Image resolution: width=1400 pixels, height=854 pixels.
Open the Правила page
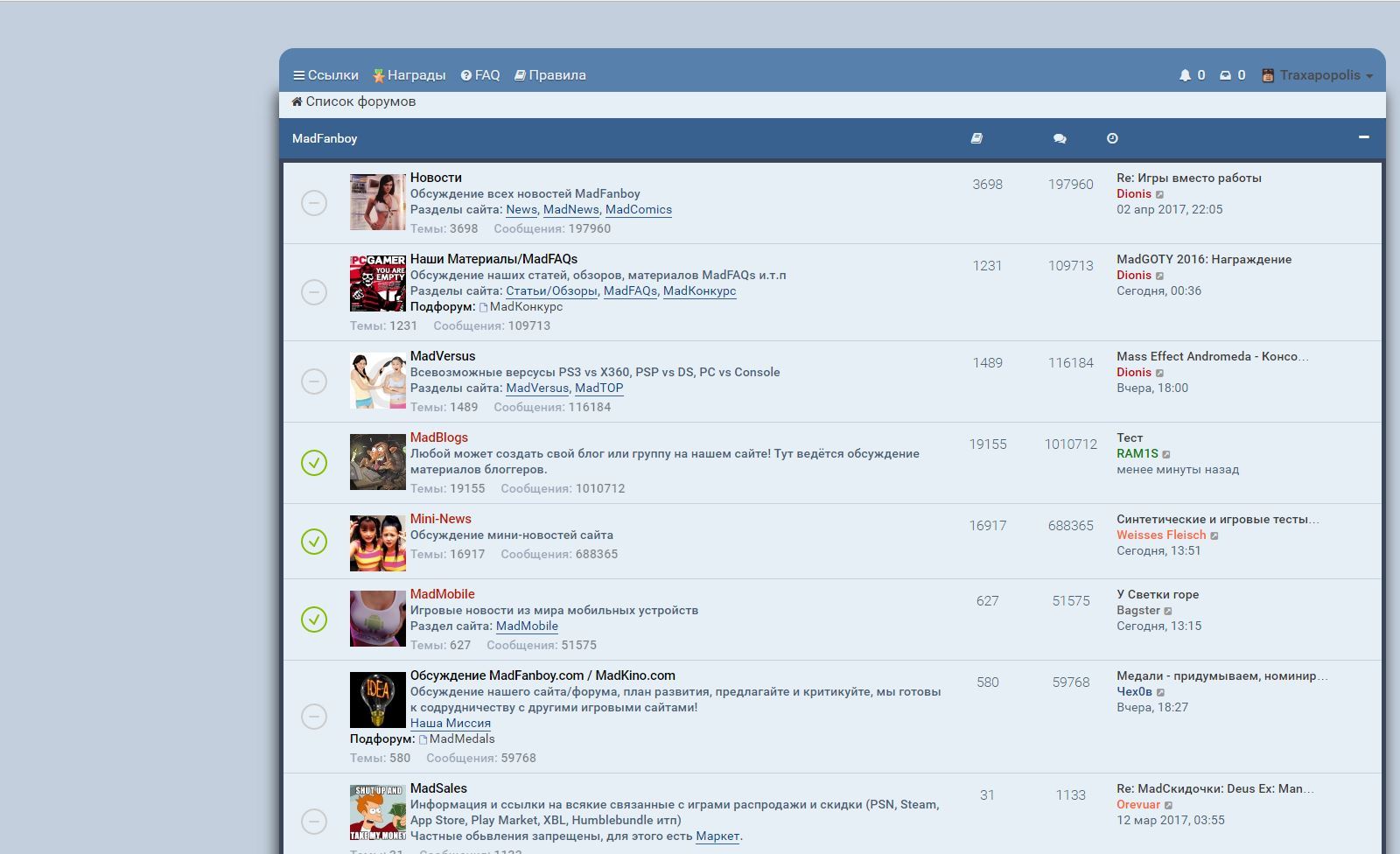pos(550,75)
